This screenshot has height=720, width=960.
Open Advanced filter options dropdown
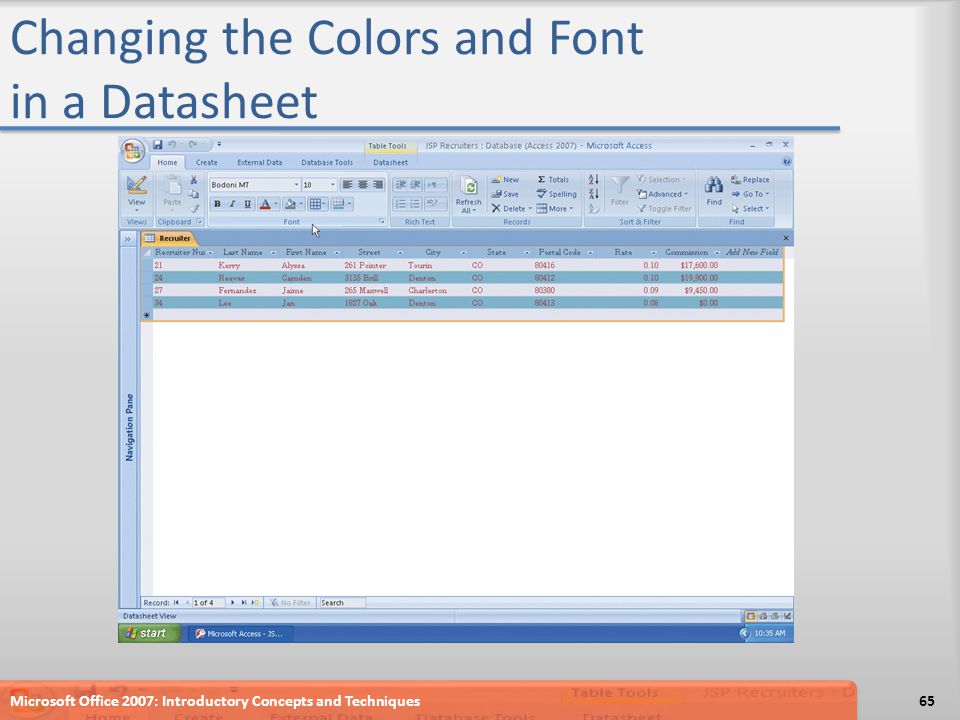click(x=662, y=194)
